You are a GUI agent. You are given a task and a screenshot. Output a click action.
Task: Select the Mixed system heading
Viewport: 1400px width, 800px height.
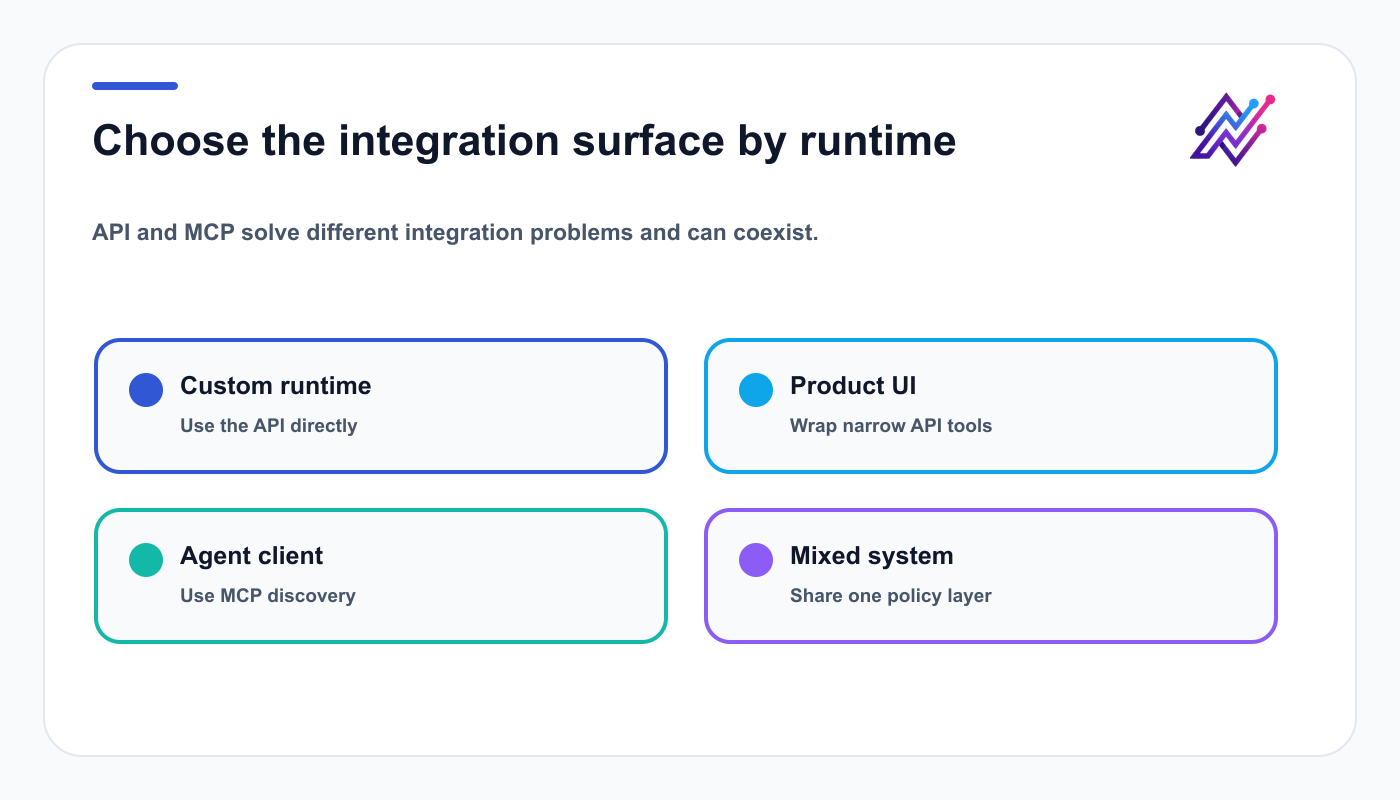coord(872,556)
